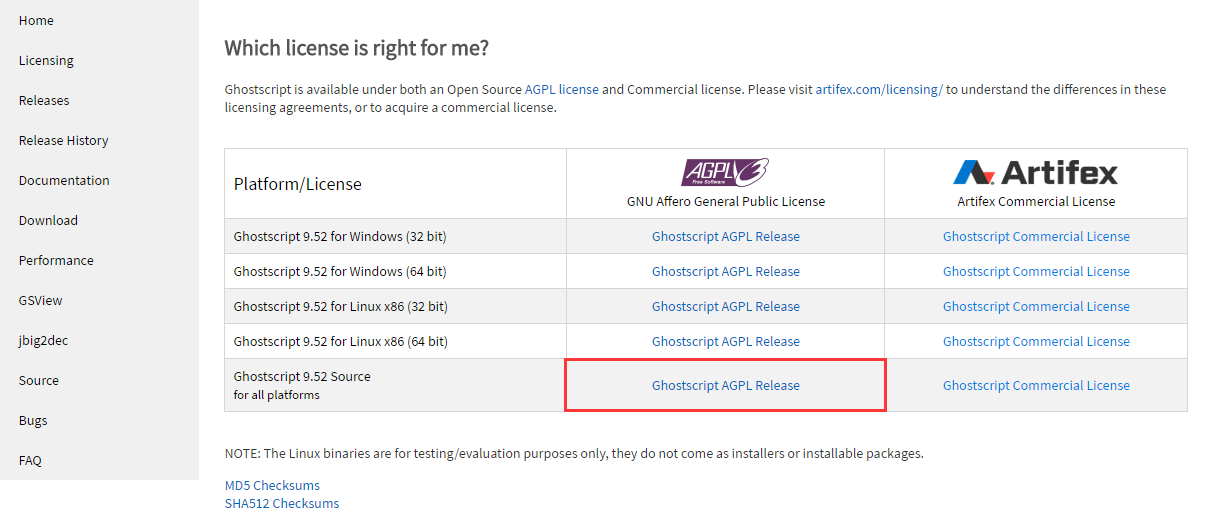The image size is (1232, 519).
Task: Select jbig2dec in the sidebar
Action: (43, 340)
